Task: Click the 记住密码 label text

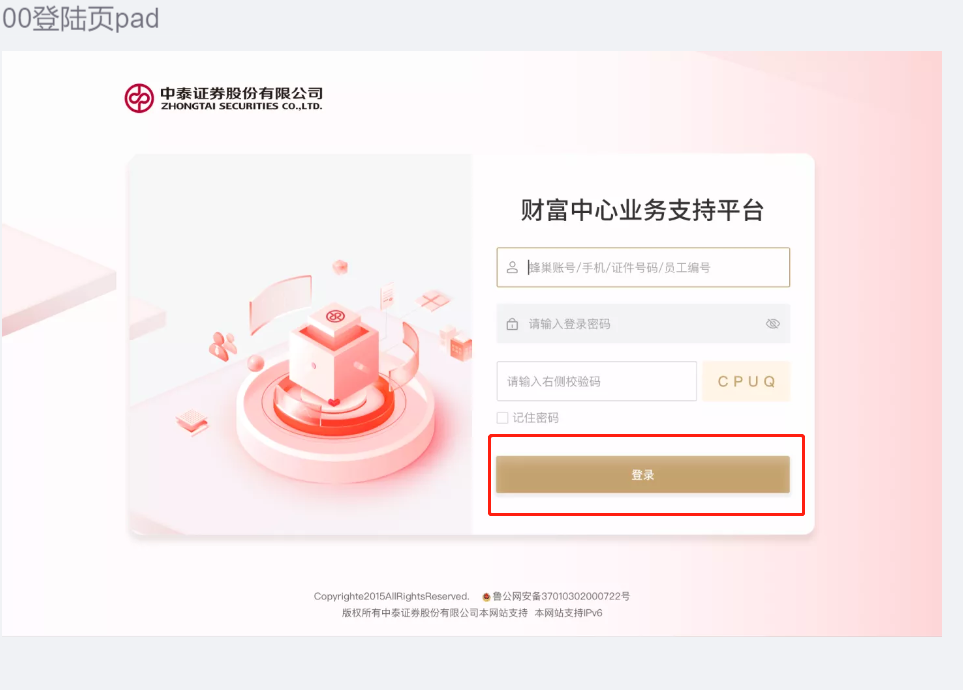Action: point(536,418)
